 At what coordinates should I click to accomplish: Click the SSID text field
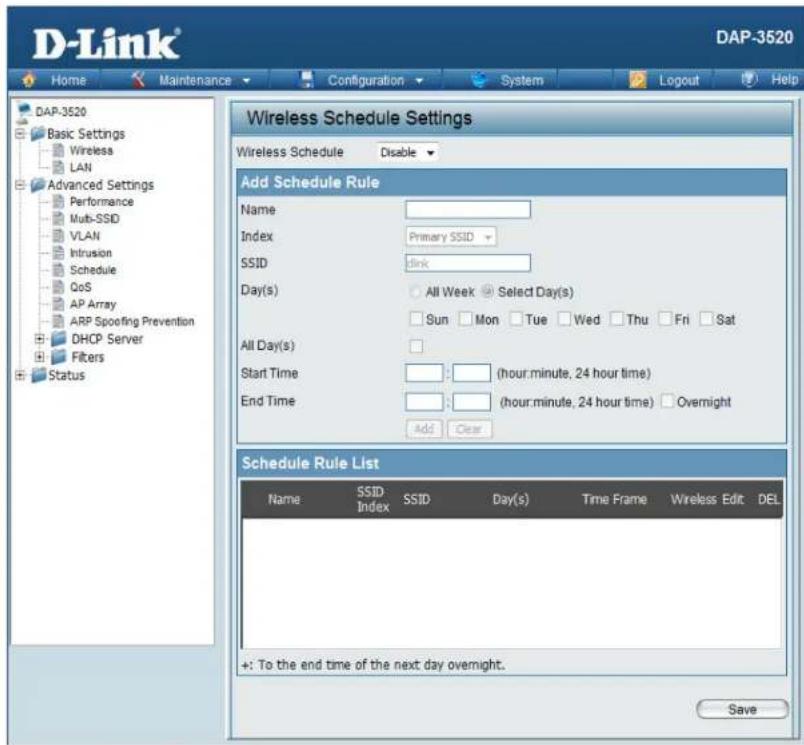tap(468, 263)
